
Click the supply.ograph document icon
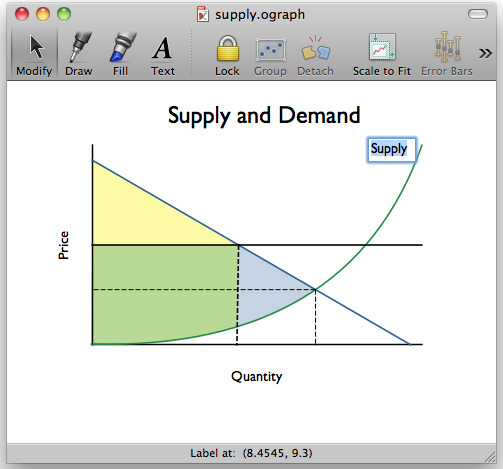[x=203, y=14]
